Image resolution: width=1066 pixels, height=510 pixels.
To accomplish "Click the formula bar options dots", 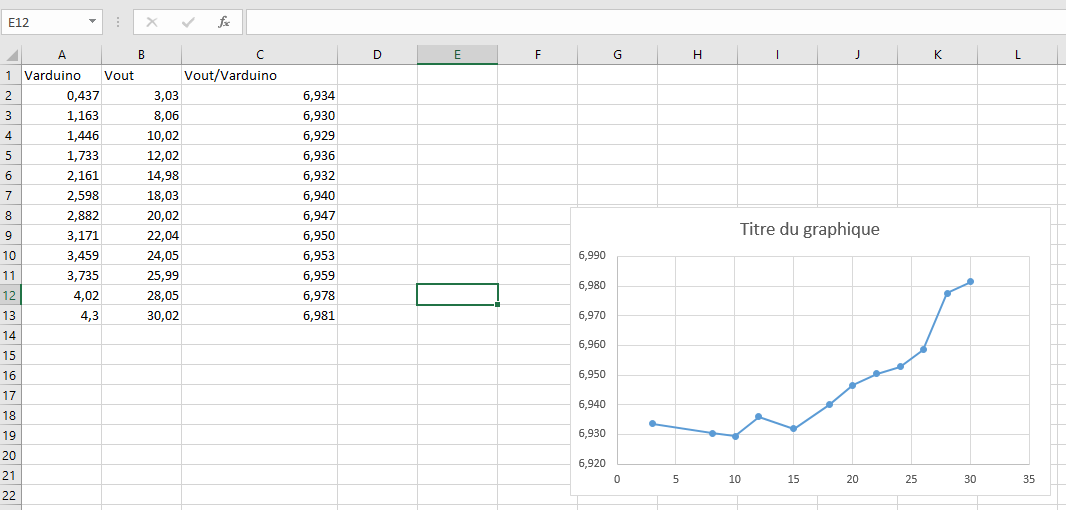I will pos(118,22).
